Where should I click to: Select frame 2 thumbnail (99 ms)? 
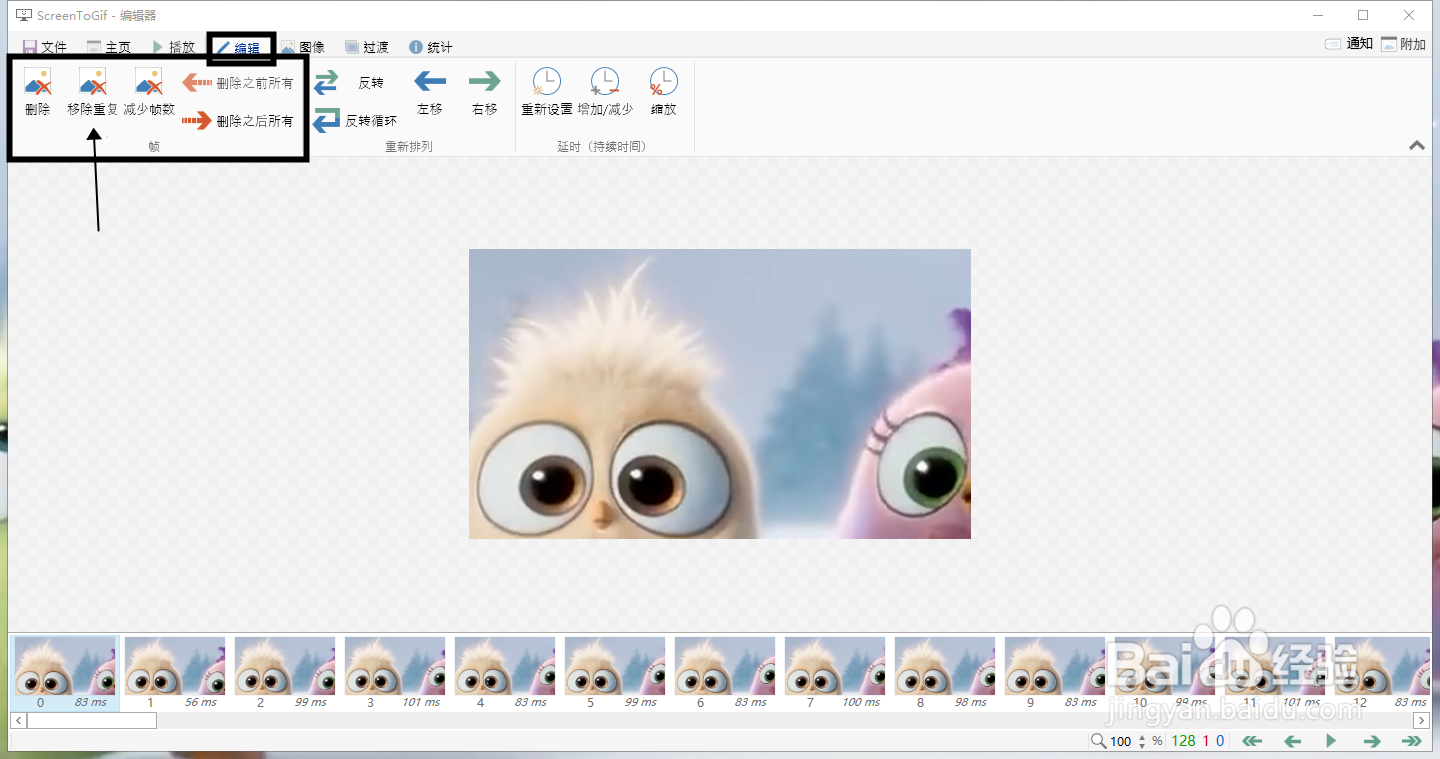pyautogui.click(x=285, y=673)
